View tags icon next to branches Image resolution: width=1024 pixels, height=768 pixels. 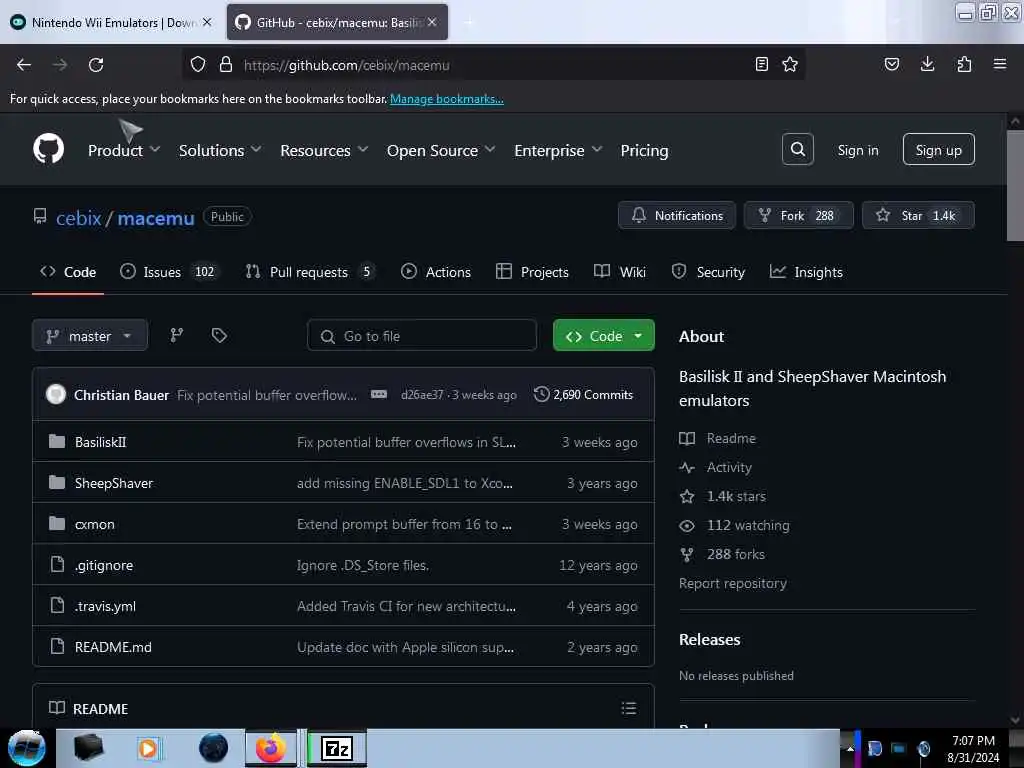[219, 336]
